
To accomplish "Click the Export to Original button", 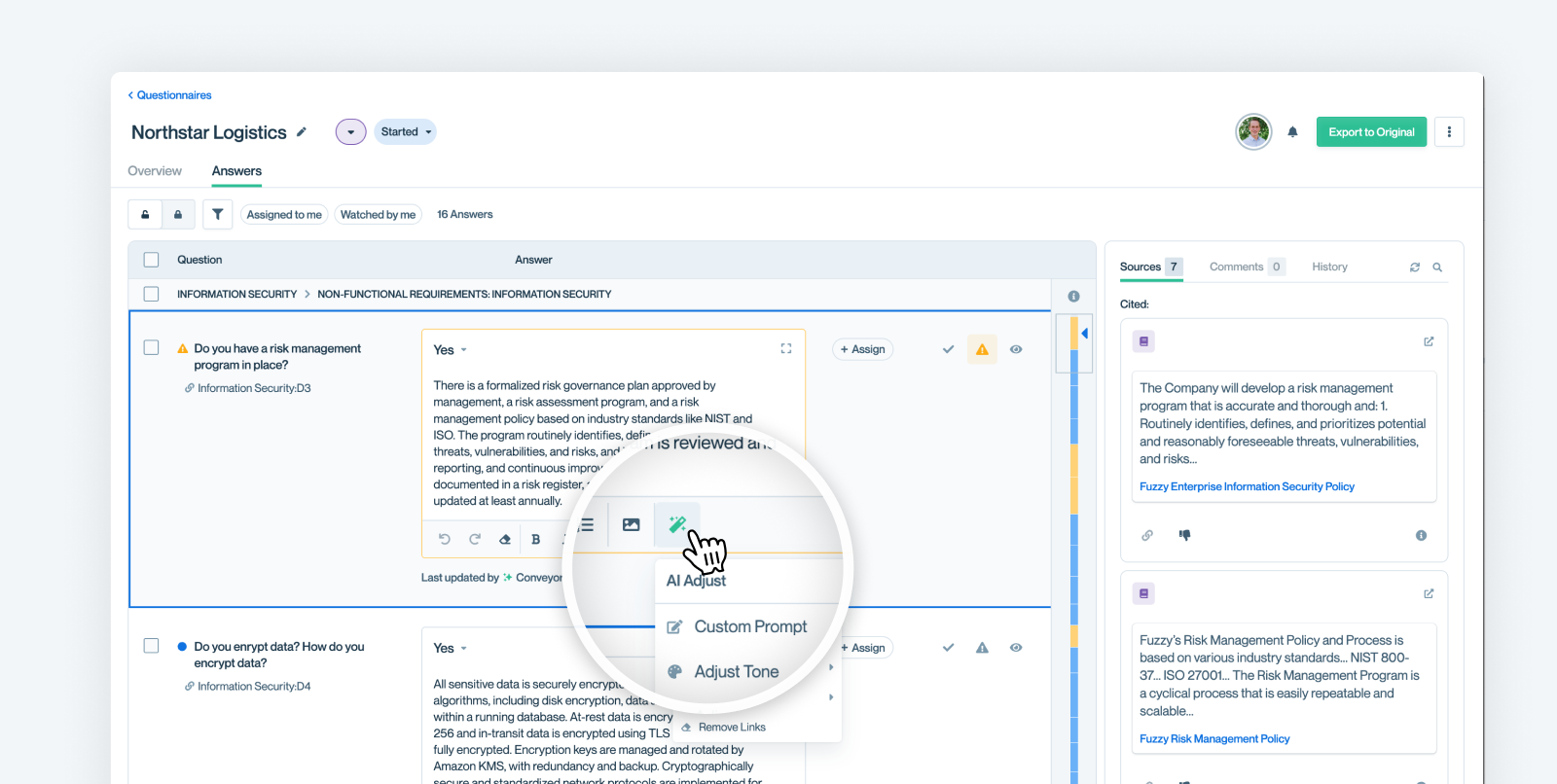I will click(x=1371, y=132).
